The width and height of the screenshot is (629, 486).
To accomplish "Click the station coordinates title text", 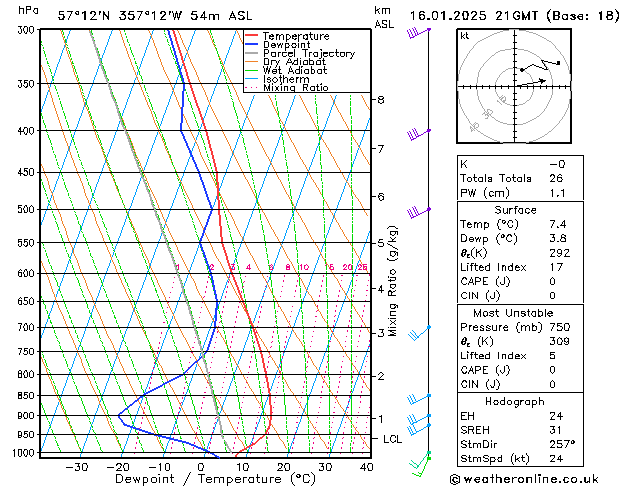I will 143,15.
